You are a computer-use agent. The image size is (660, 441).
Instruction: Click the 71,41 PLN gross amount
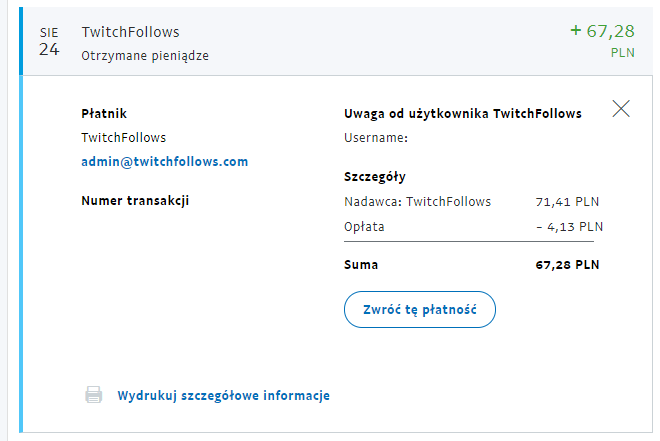coord(569,202)
